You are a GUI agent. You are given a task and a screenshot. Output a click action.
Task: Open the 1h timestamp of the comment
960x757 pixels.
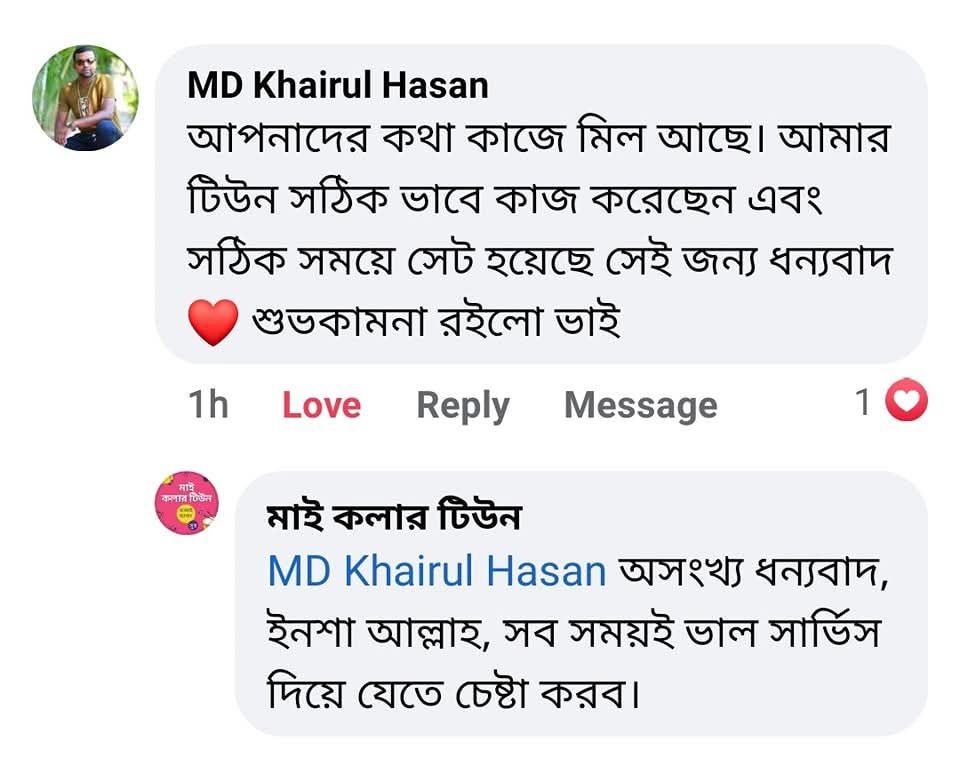tap(208, 405)
